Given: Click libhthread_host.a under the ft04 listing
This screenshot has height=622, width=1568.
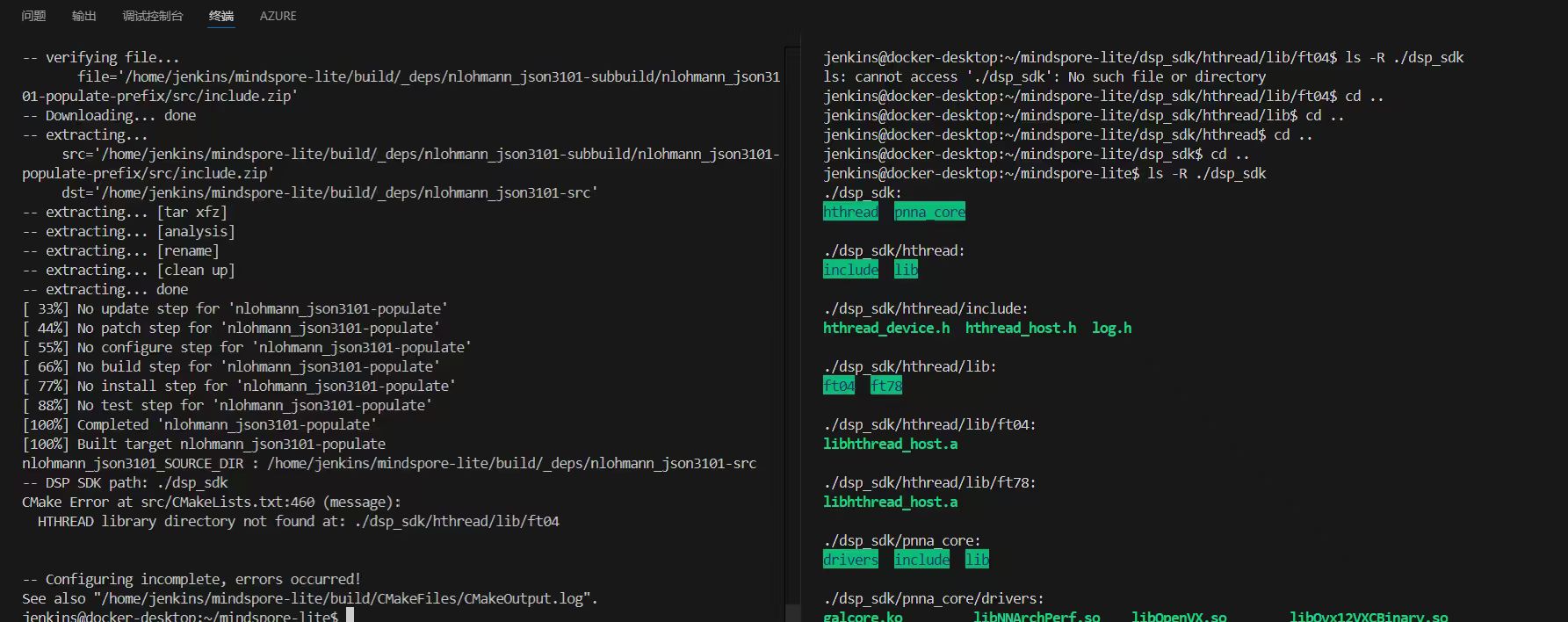Looking at the screenshot, I should point(890,444).
